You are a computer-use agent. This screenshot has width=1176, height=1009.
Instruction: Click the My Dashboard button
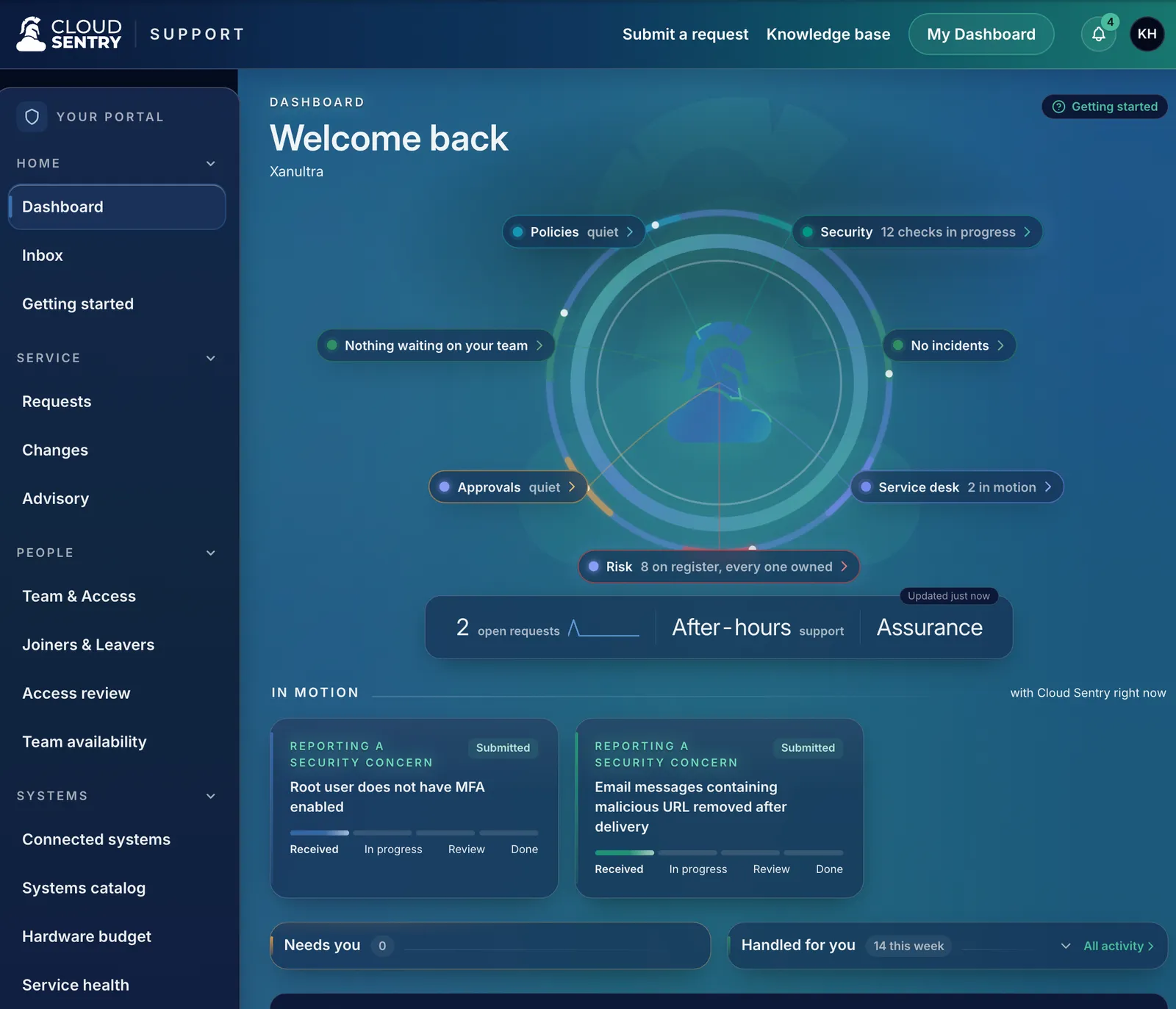(981, 34)
